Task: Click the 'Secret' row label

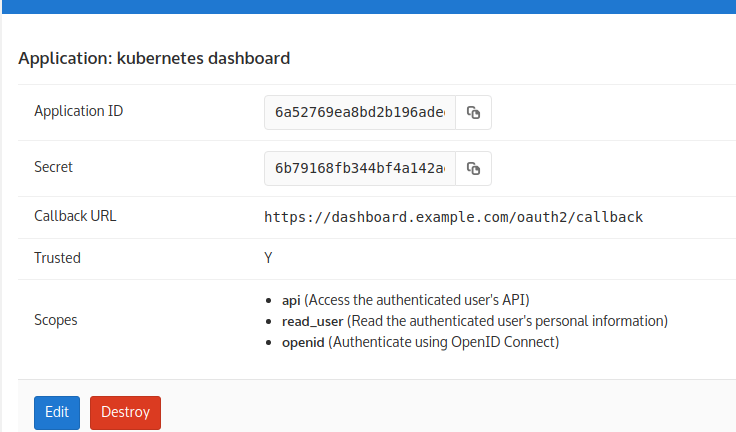Action: point(54,167)
